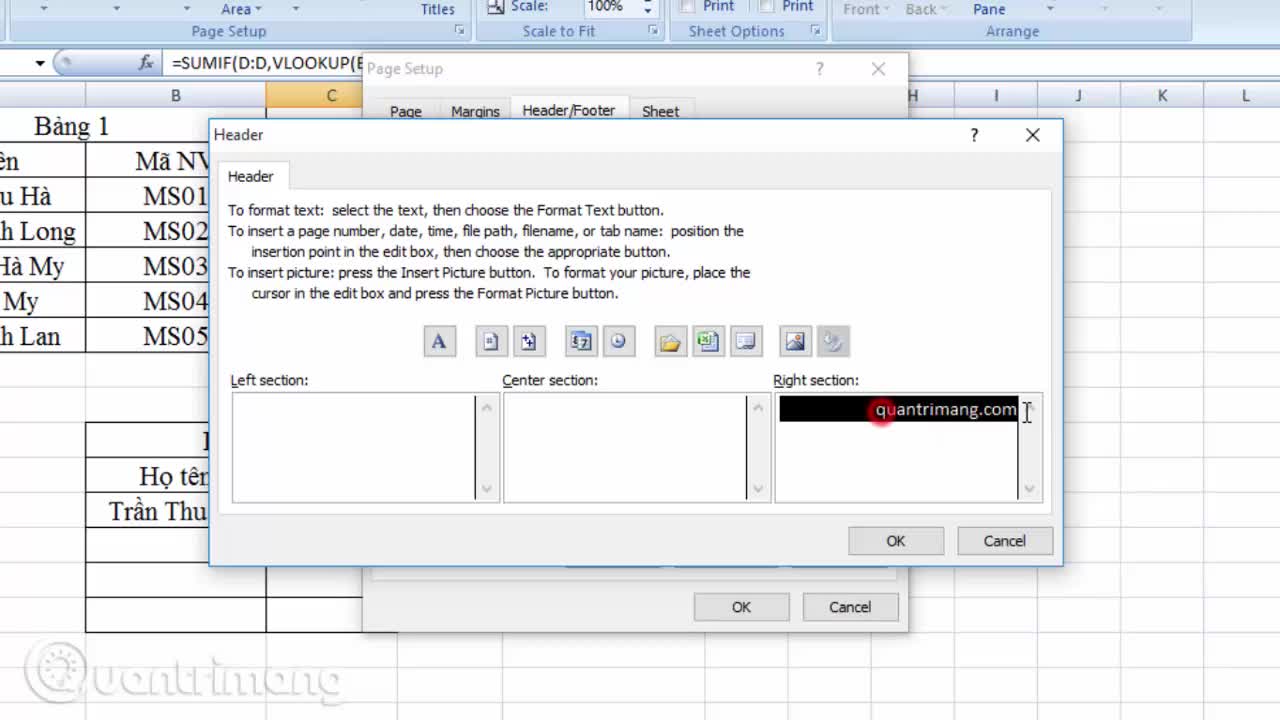Switch to the Margins tab
1280x720 pixels.
tap(475, 111)
